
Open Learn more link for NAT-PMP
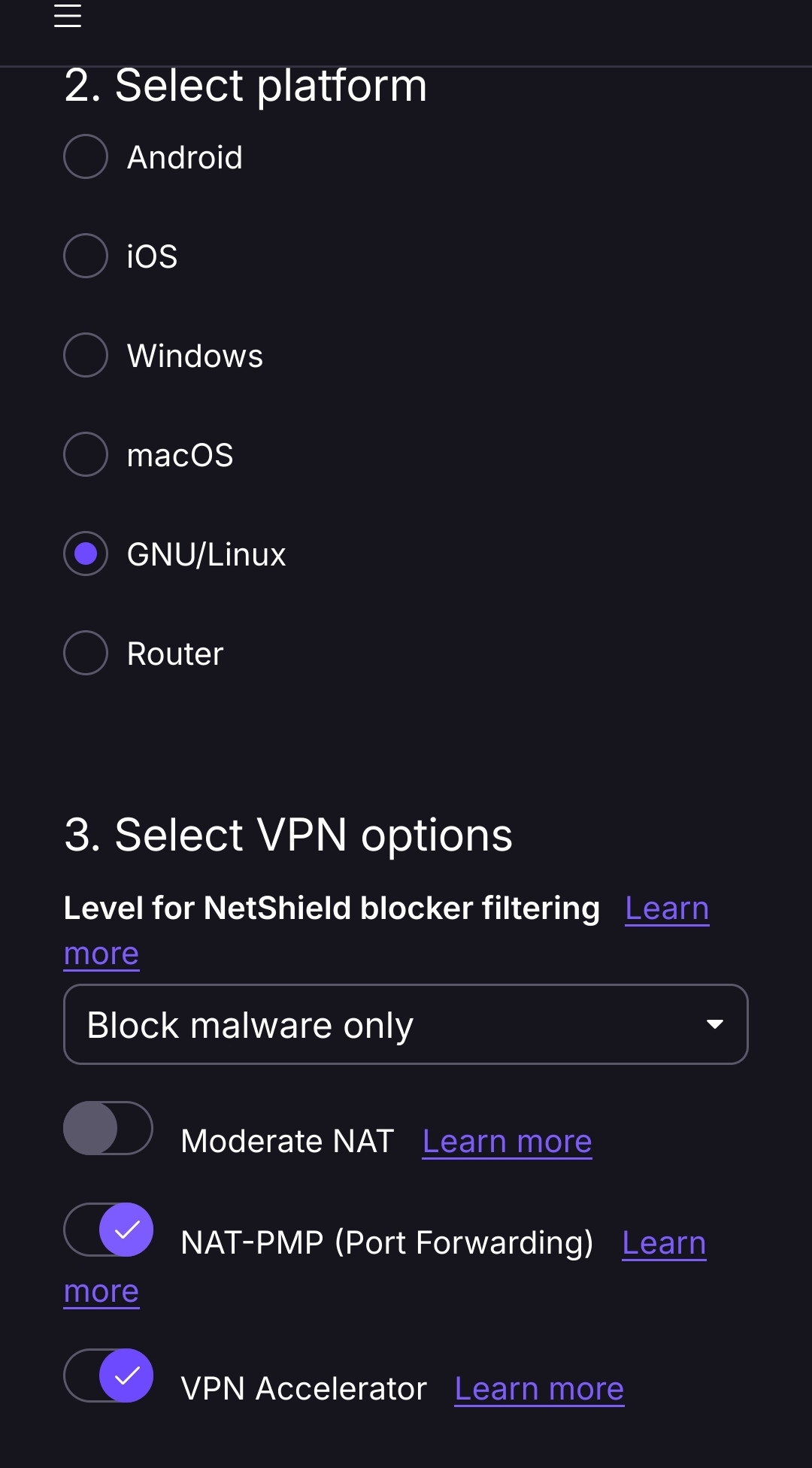[x=663, y=1243]
